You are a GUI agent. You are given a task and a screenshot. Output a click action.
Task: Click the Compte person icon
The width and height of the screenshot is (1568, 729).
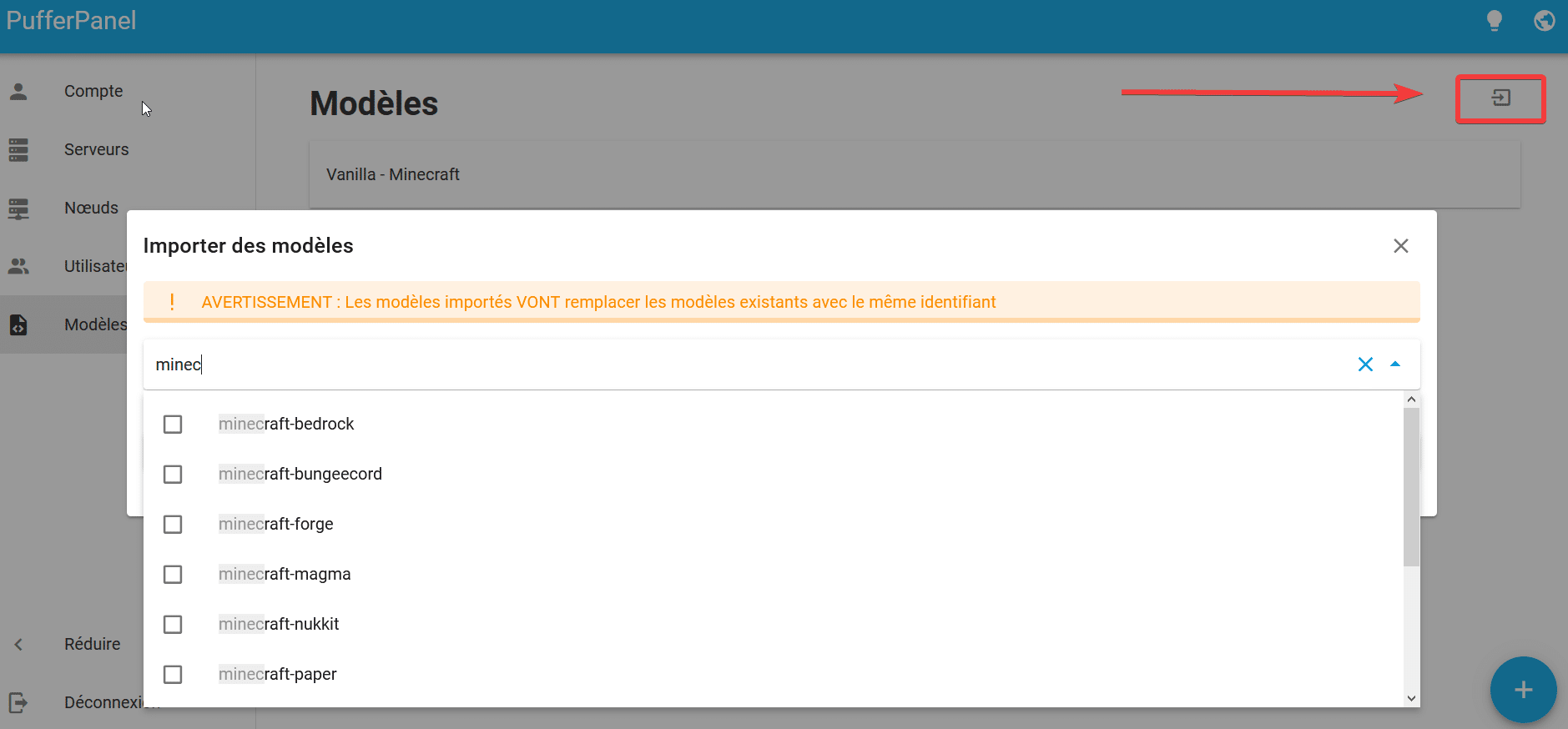[x=18, y=91]
